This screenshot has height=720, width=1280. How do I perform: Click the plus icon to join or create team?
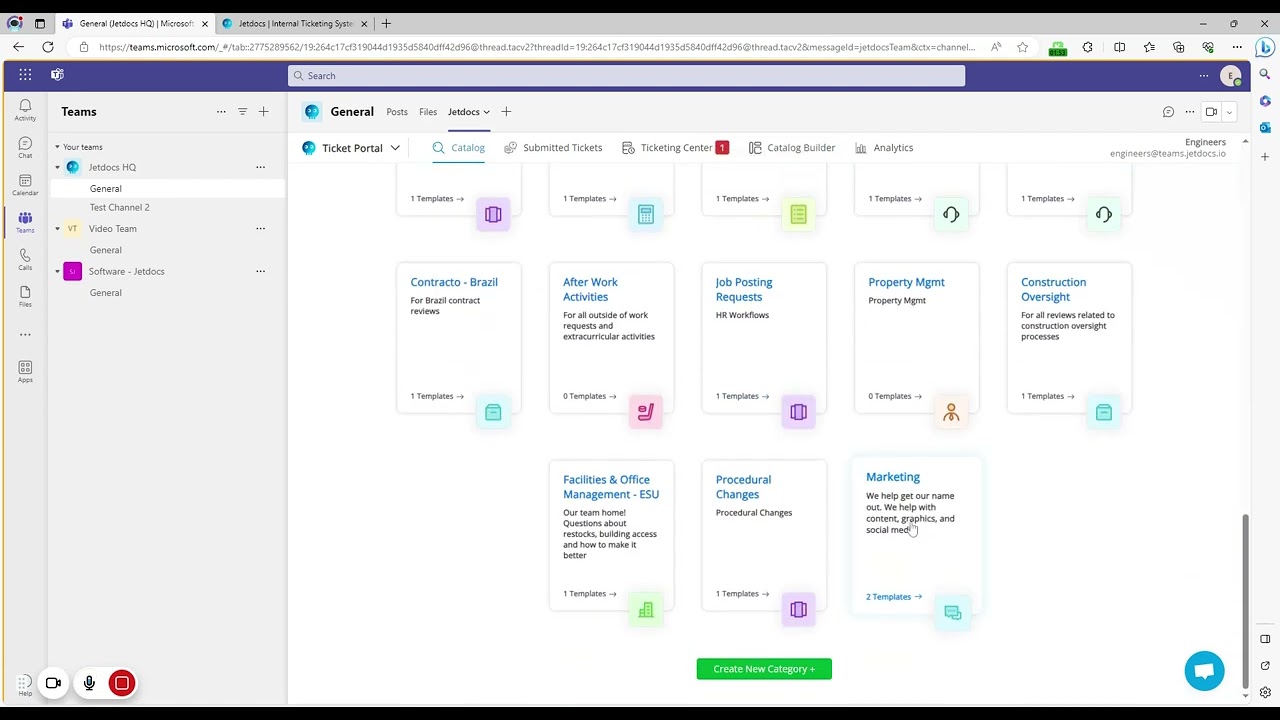pos(264,112)
